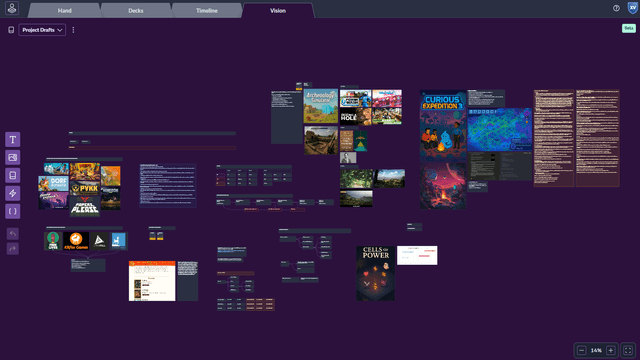The width and height of the screenshot is (640, 360).
Task: Select the PVKK image
Action: 85,189
